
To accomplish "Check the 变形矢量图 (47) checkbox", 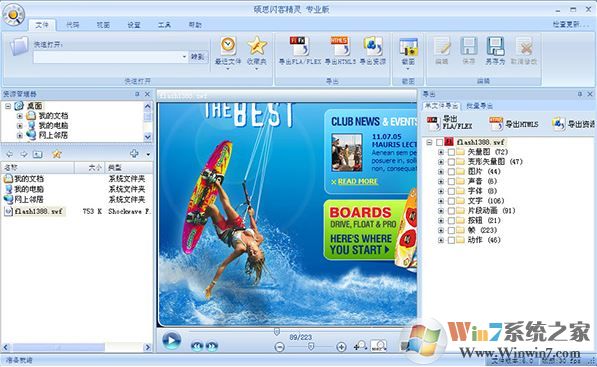I will click(x=451, y=162).
